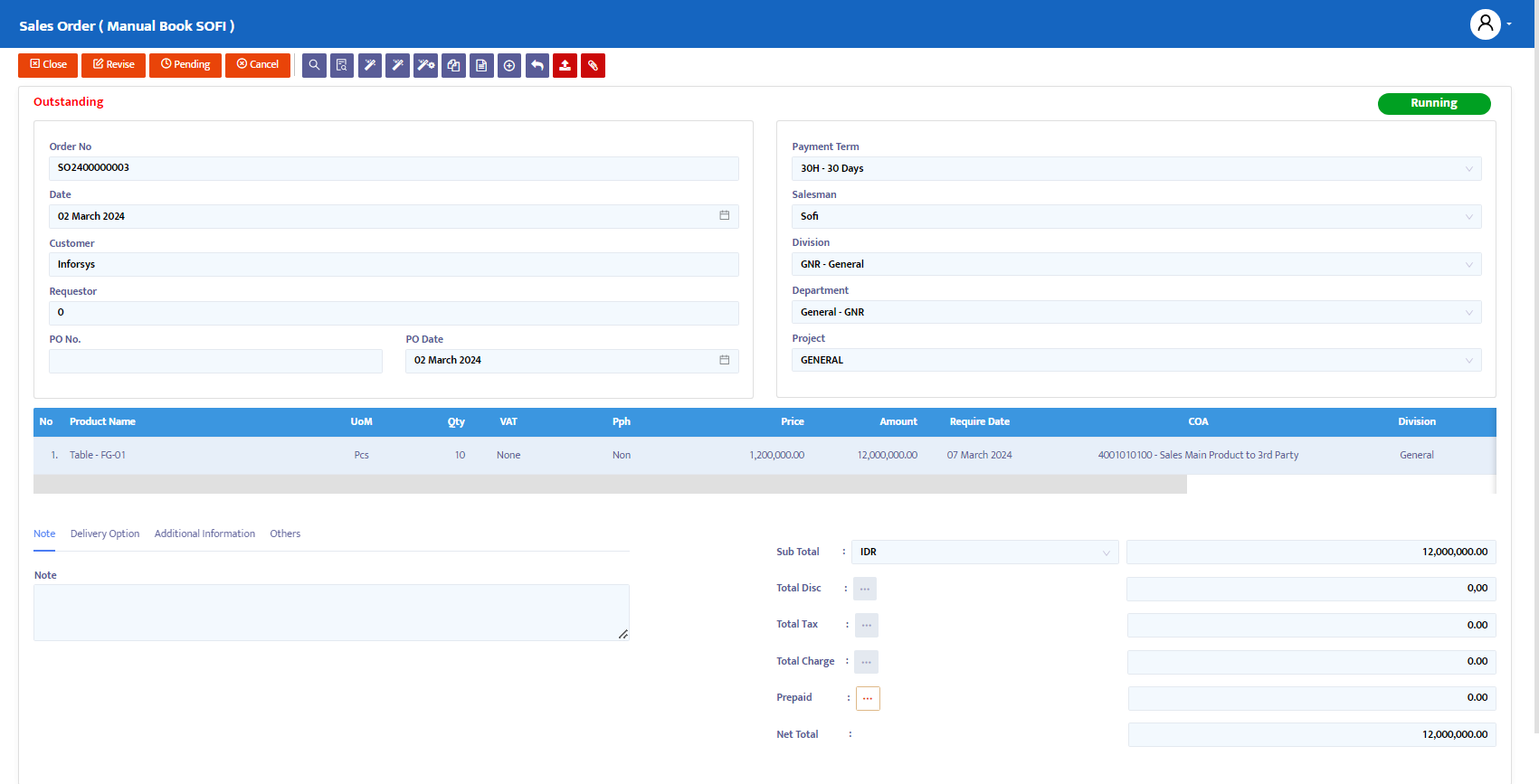The image size is (1539, 784).
Task: Click the search magnifier toolbar icon
Action: tap(314, 65)
